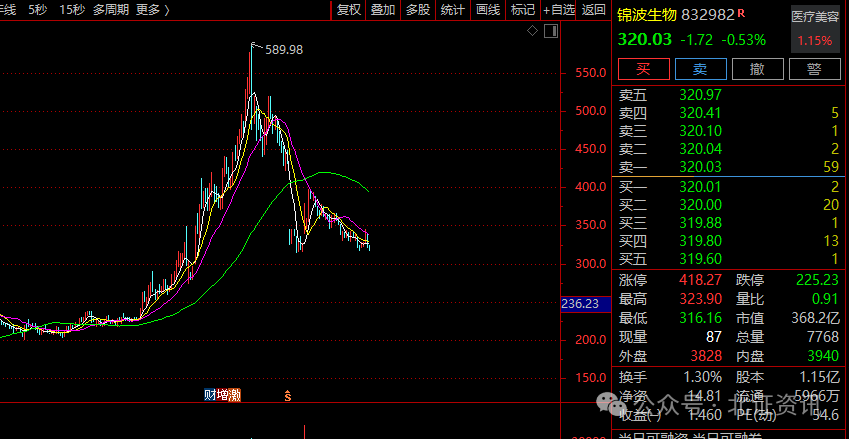The width and height of the screenshot is (849, 439).
Task: Select the 买二 320.00 order row
Action: coord(729,206)
